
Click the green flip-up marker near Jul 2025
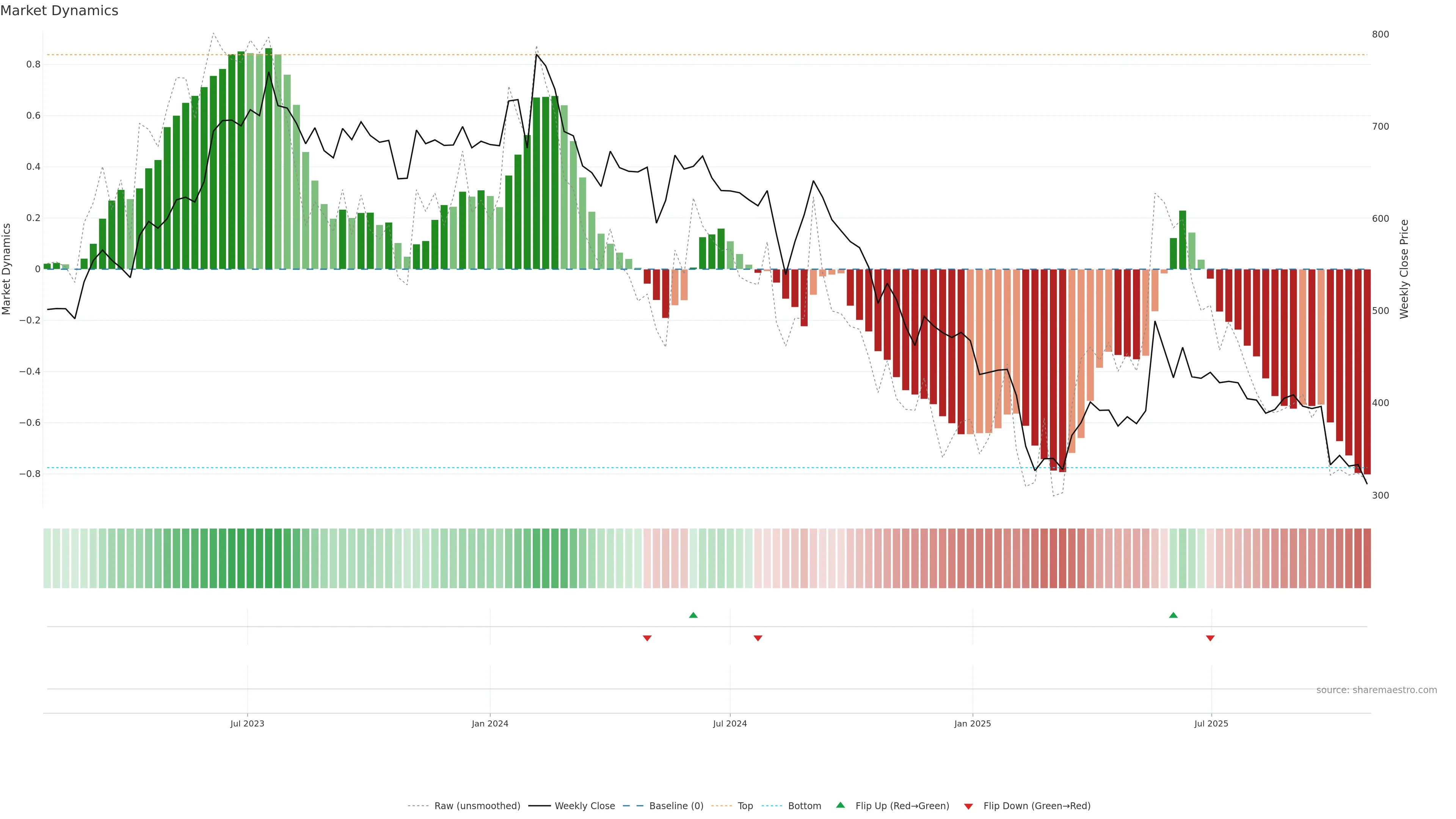(x=1174, y=615)
